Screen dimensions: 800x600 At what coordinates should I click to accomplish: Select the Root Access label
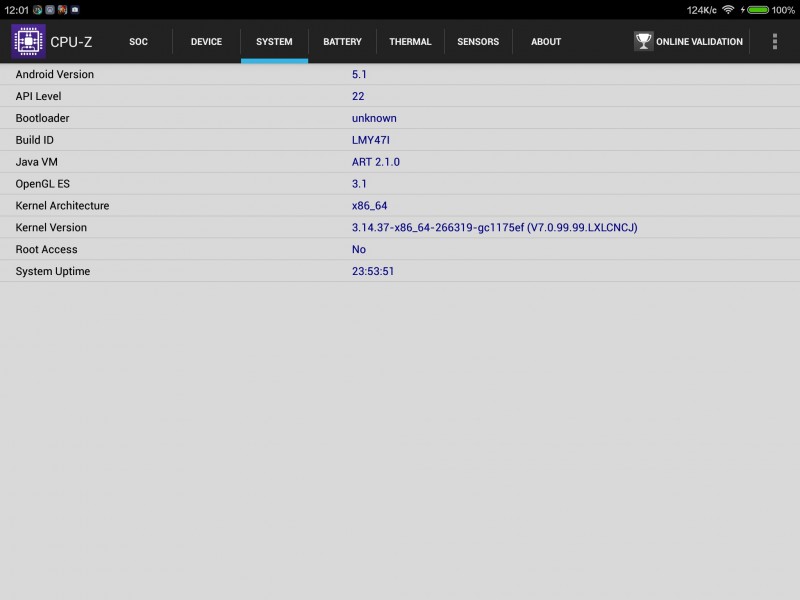[x=46, y=249]
